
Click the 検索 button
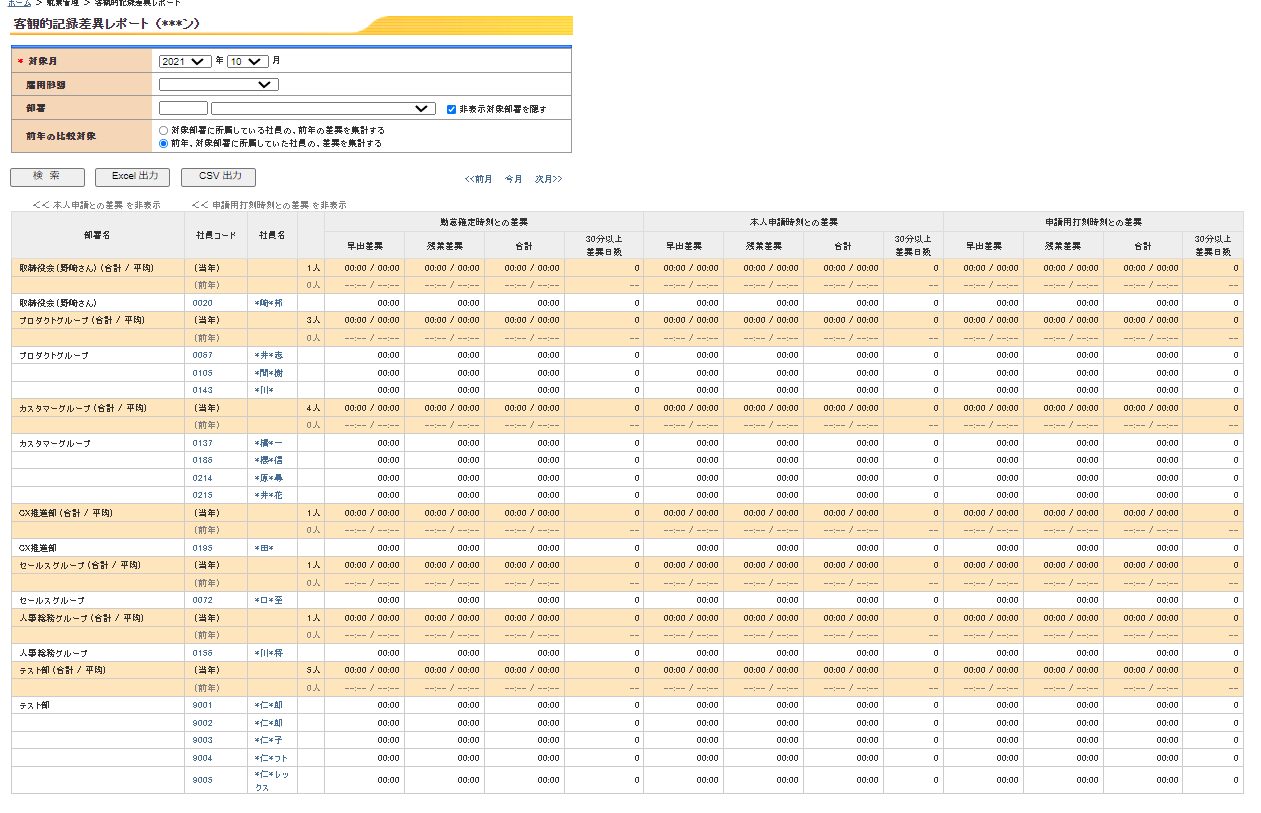tap(47, 177)
